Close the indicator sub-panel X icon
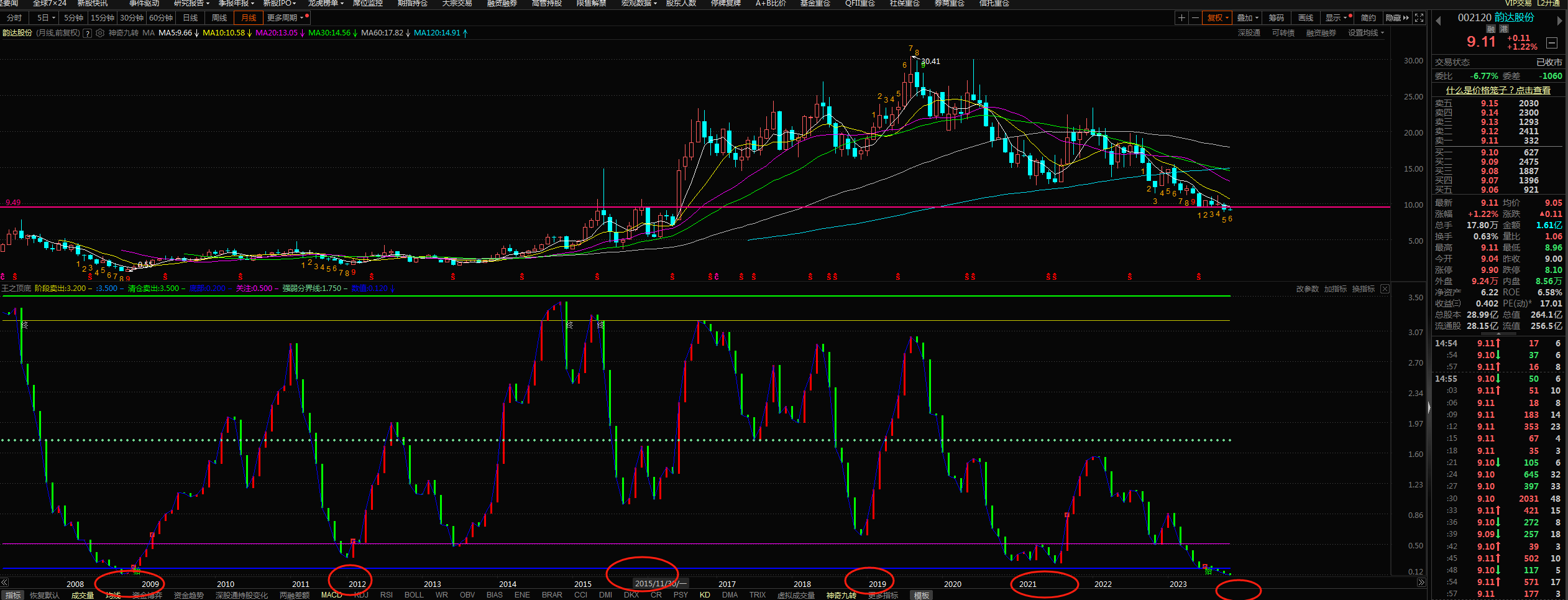 pyautogui.click(x=1385, y=289)
